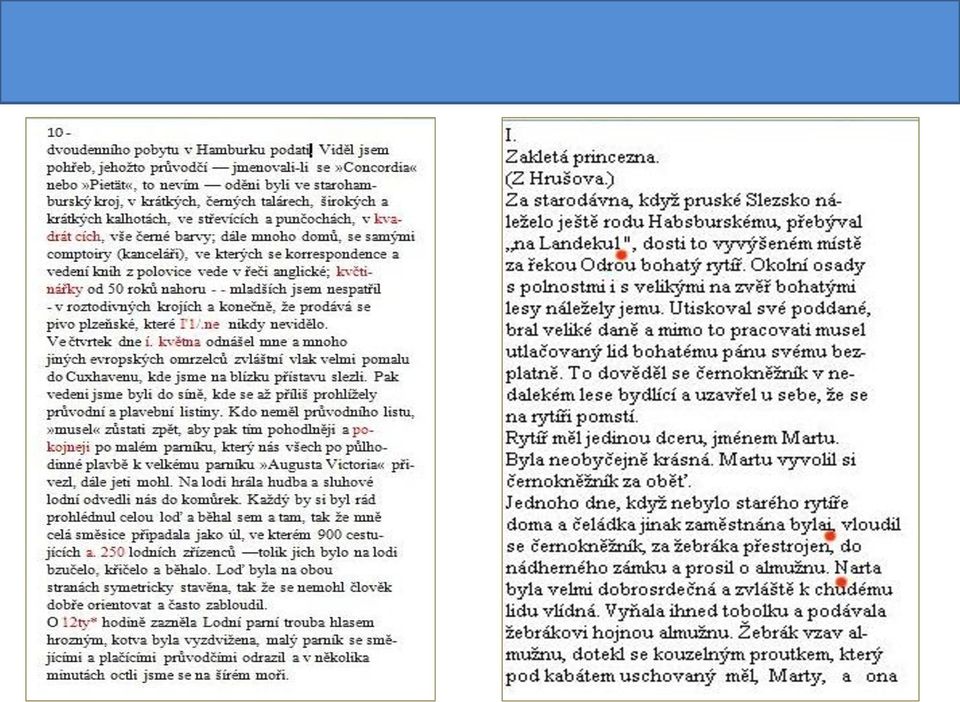Select the red text "í. května"

click(x=173, y=342)
